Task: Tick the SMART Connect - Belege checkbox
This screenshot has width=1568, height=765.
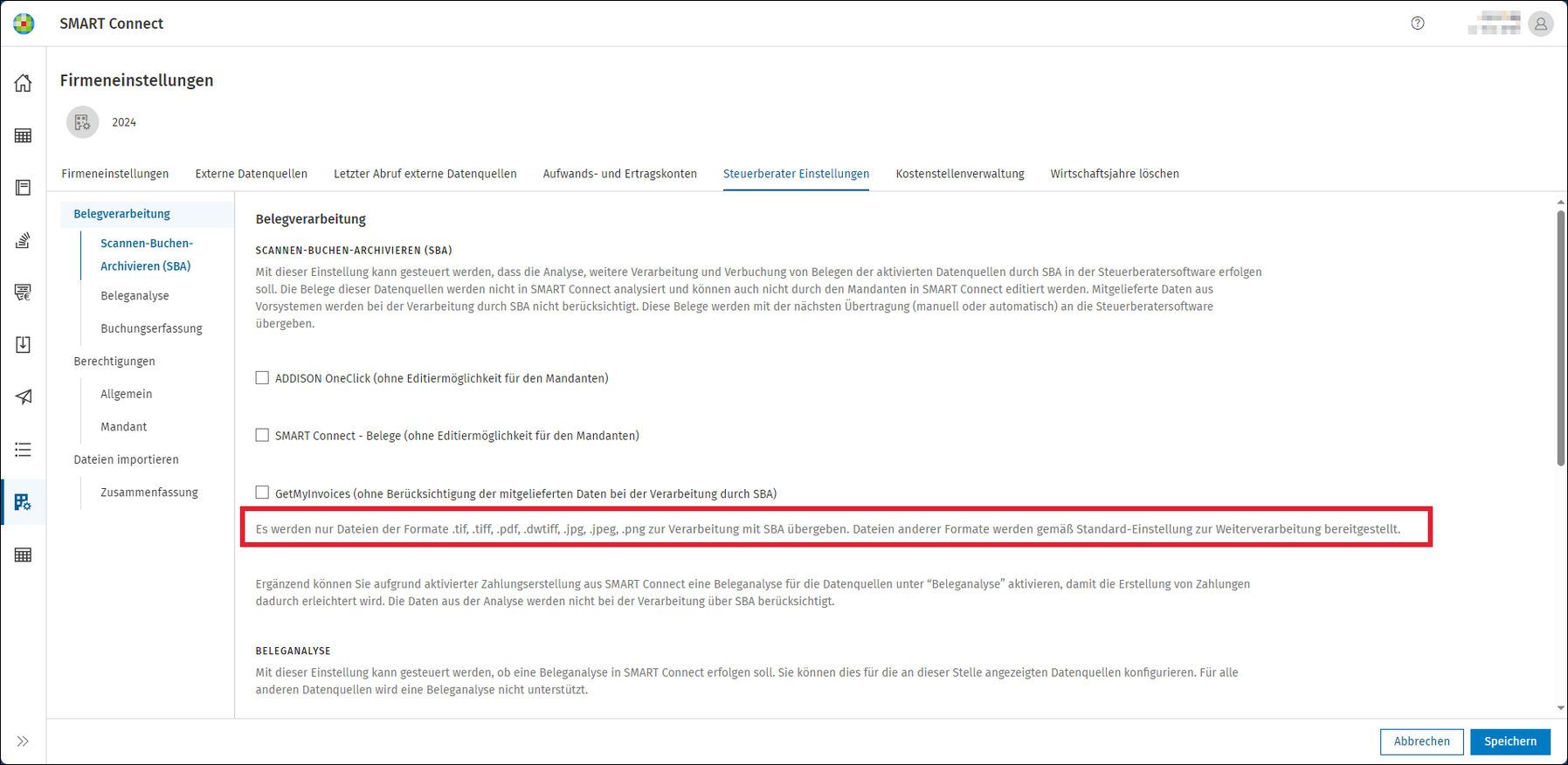Action: point(262,435)
